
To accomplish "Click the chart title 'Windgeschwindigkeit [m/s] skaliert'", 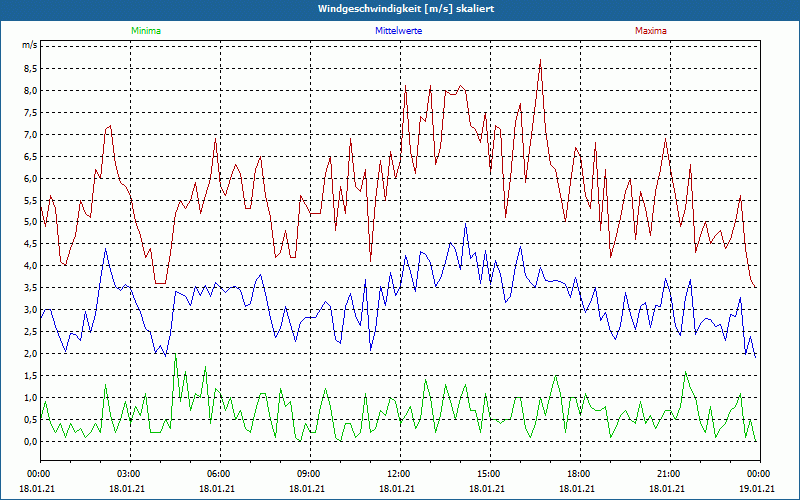I will tap(406, 9).
